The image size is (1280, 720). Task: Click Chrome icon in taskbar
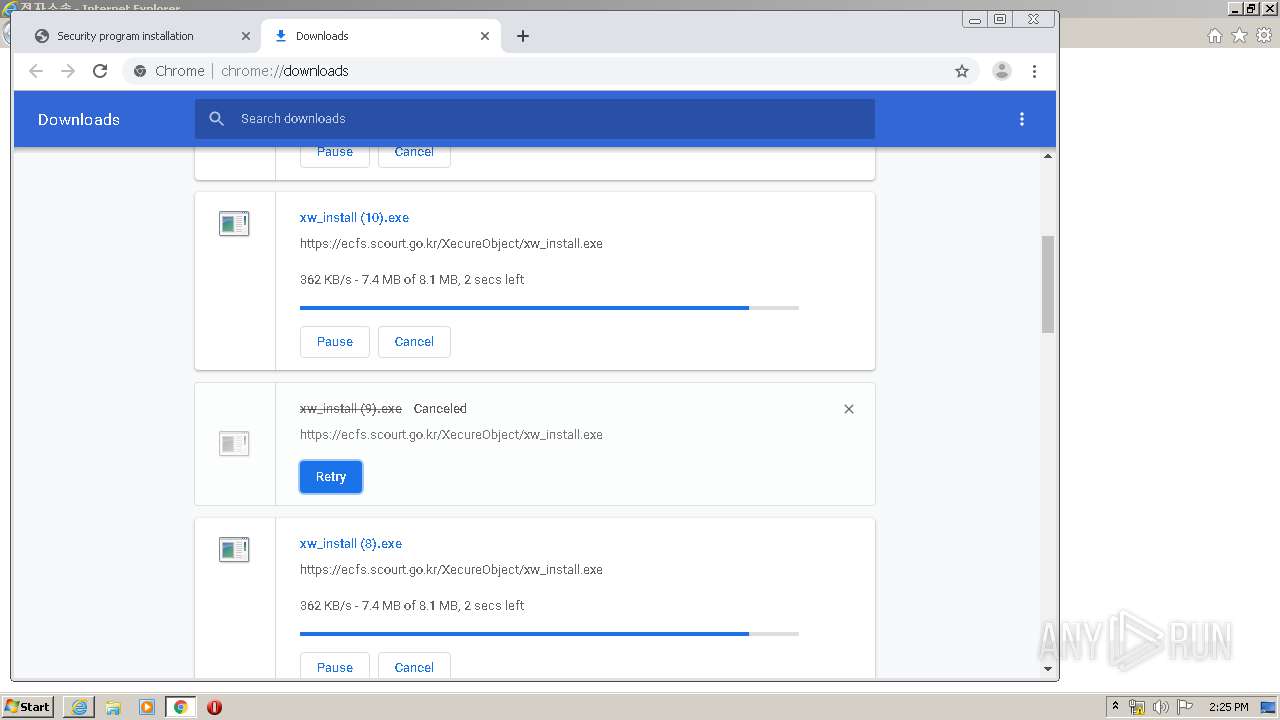tap(181, 707)
